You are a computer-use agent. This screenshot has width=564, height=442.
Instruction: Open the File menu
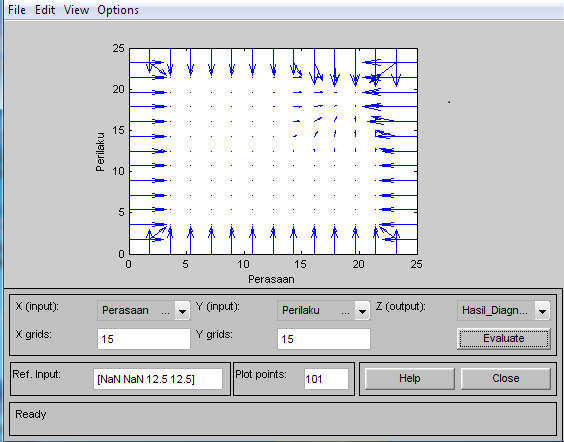pyautogui.click(x=17, y=10)
